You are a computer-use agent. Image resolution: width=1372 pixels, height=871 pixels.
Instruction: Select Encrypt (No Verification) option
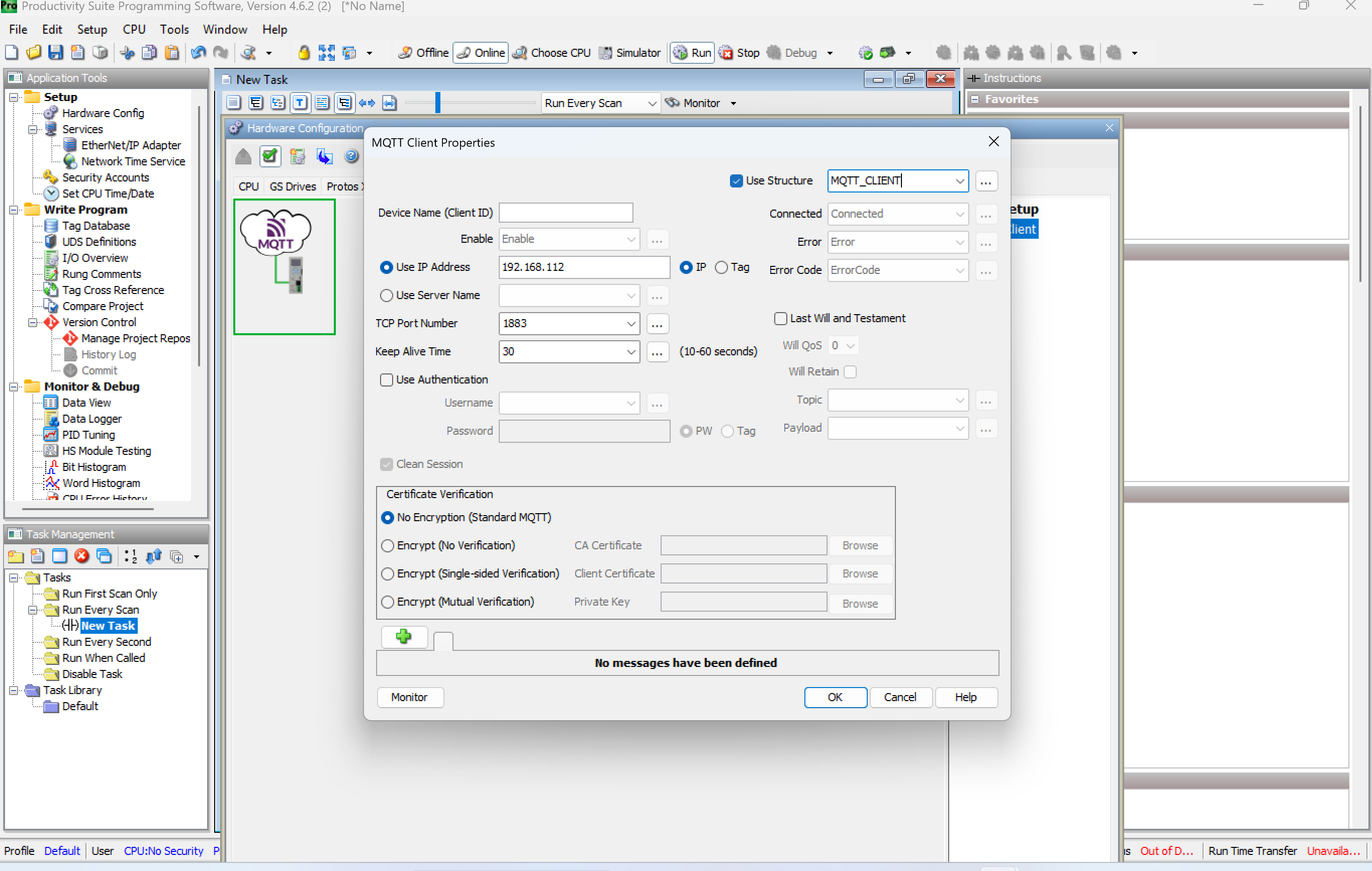[388, 545]
